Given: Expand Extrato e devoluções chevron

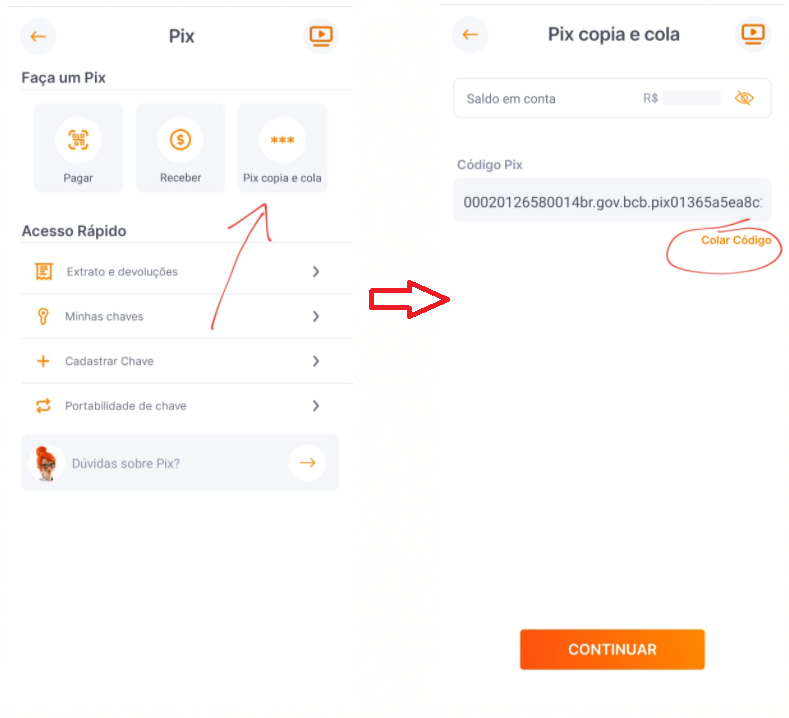Looking at the screenshot, I should pos(315,272).
